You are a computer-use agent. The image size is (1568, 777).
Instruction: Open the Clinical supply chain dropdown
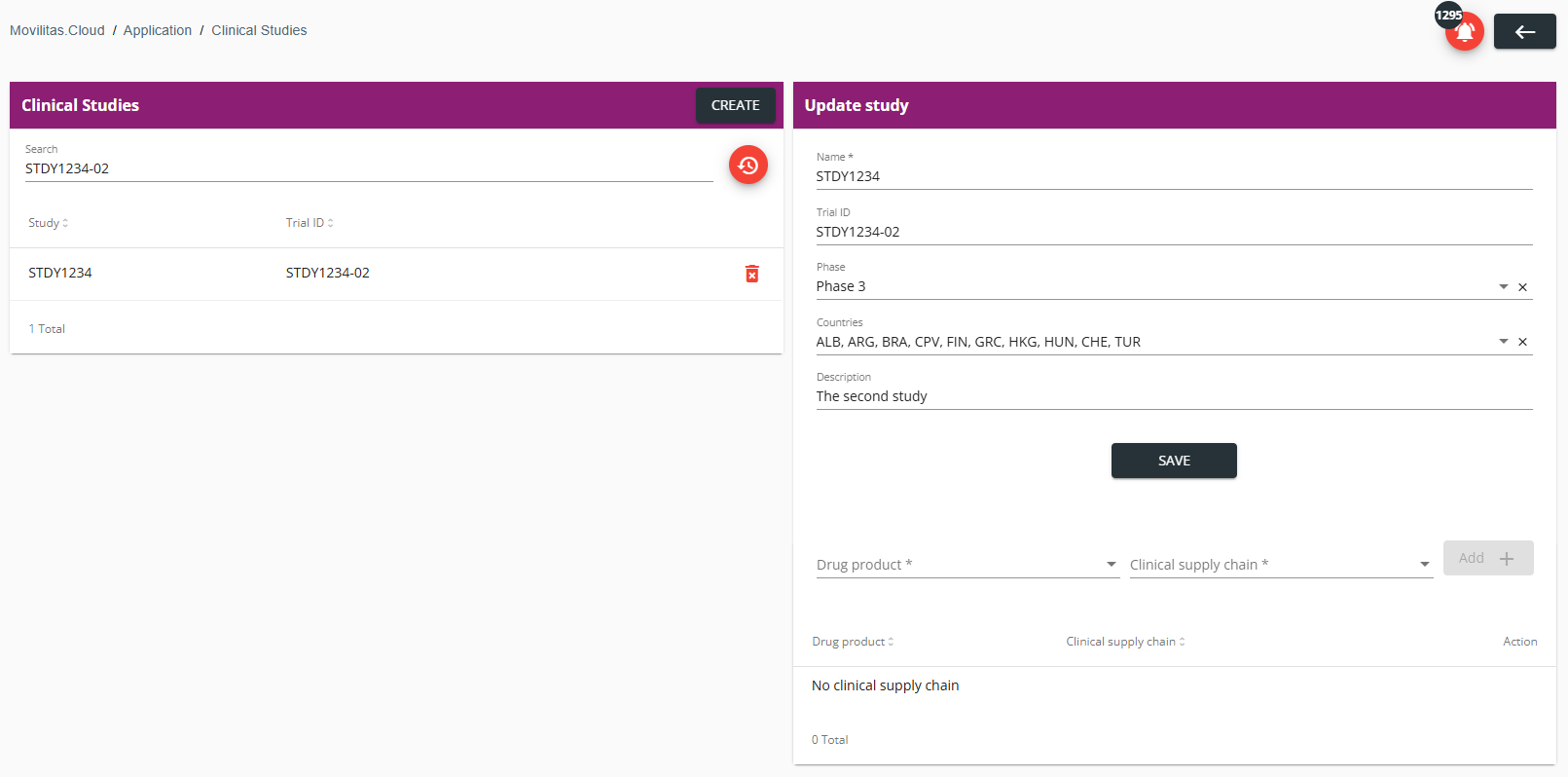click(1281, 565)
